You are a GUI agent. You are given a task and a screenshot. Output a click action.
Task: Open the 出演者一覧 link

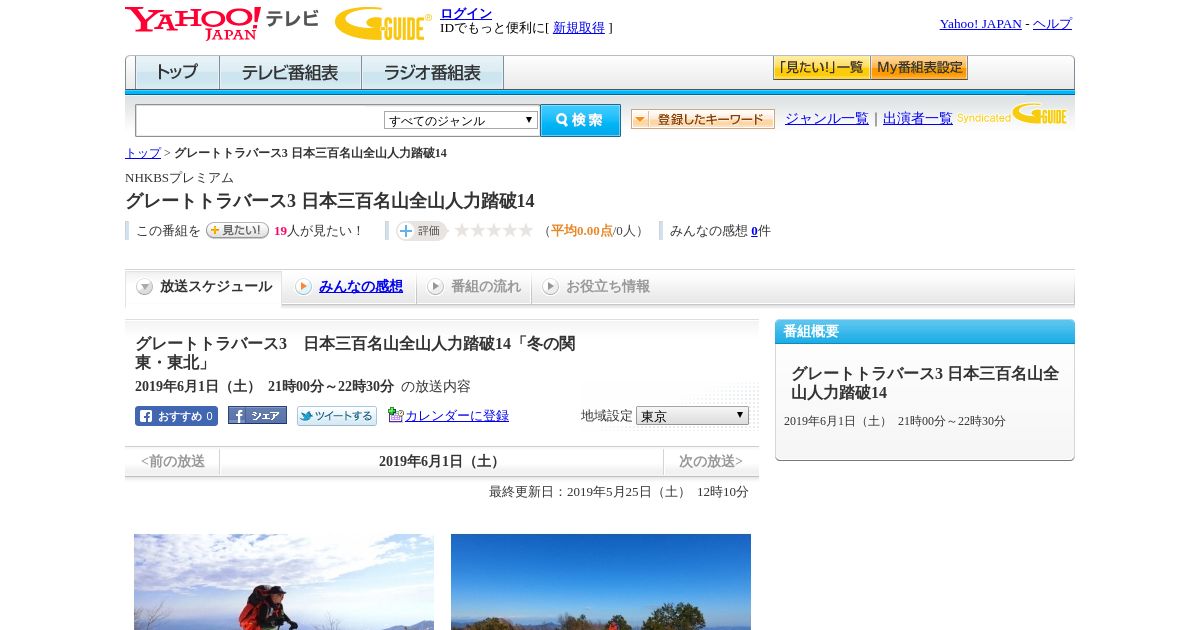click(918, 119)
